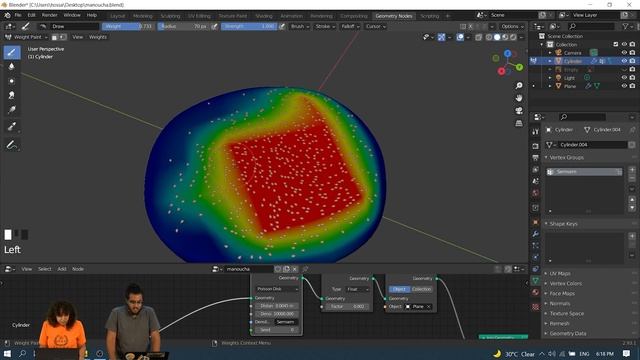Select the Smear weight tool
640x360 pixels.
(12, 95)
